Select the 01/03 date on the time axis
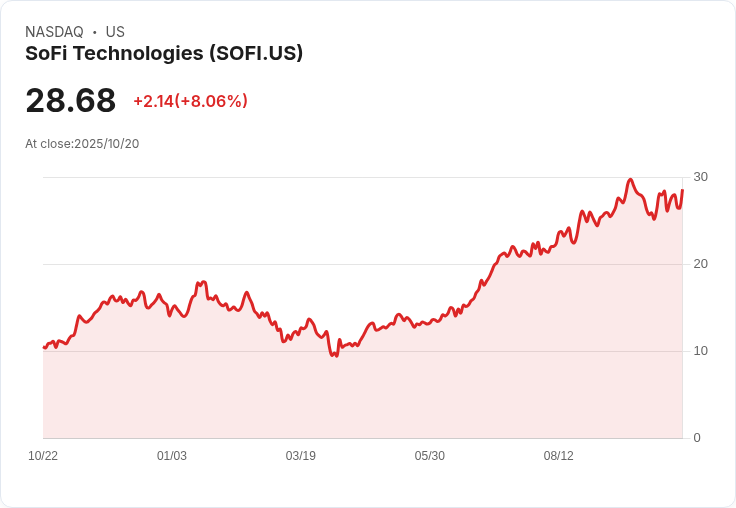The image size is (736, 508). coord(172,456)
